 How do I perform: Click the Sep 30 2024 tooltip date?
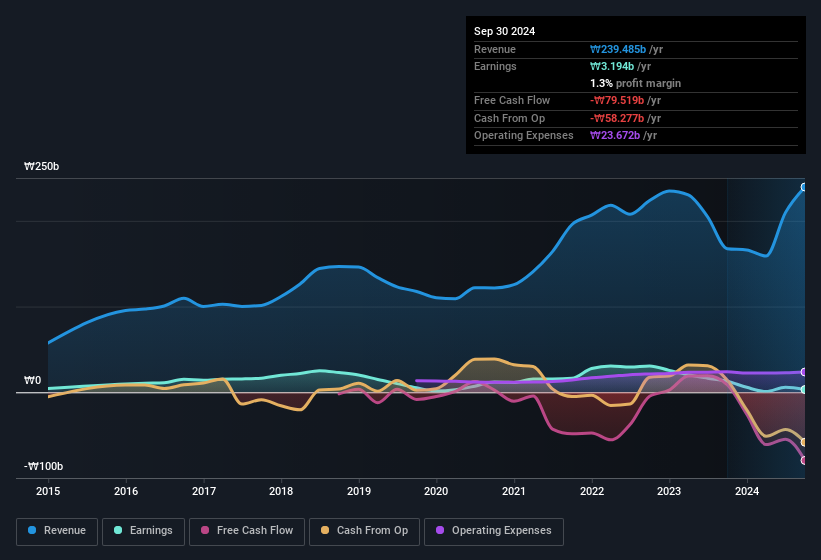[504, 31]
